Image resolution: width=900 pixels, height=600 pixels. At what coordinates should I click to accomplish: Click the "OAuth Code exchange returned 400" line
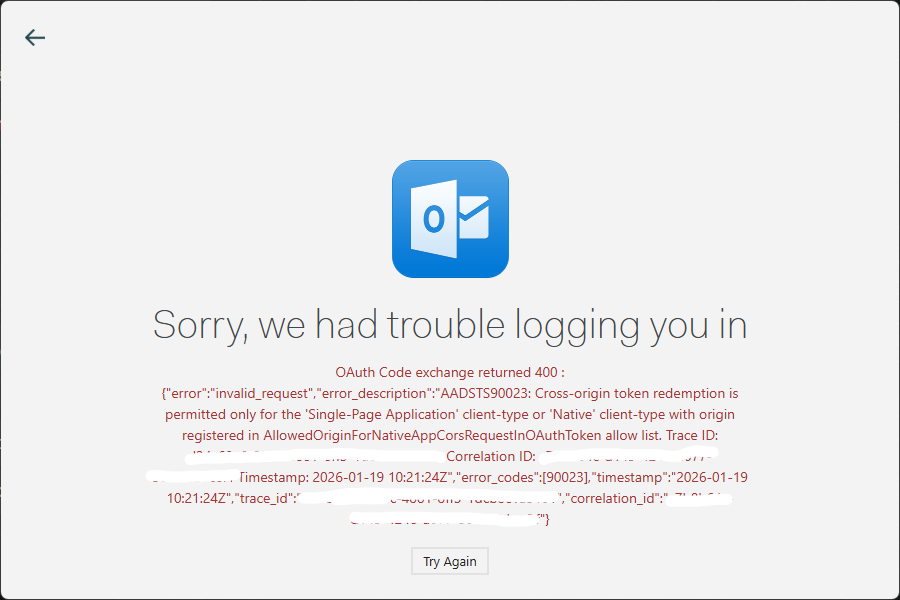pos(450,373)
